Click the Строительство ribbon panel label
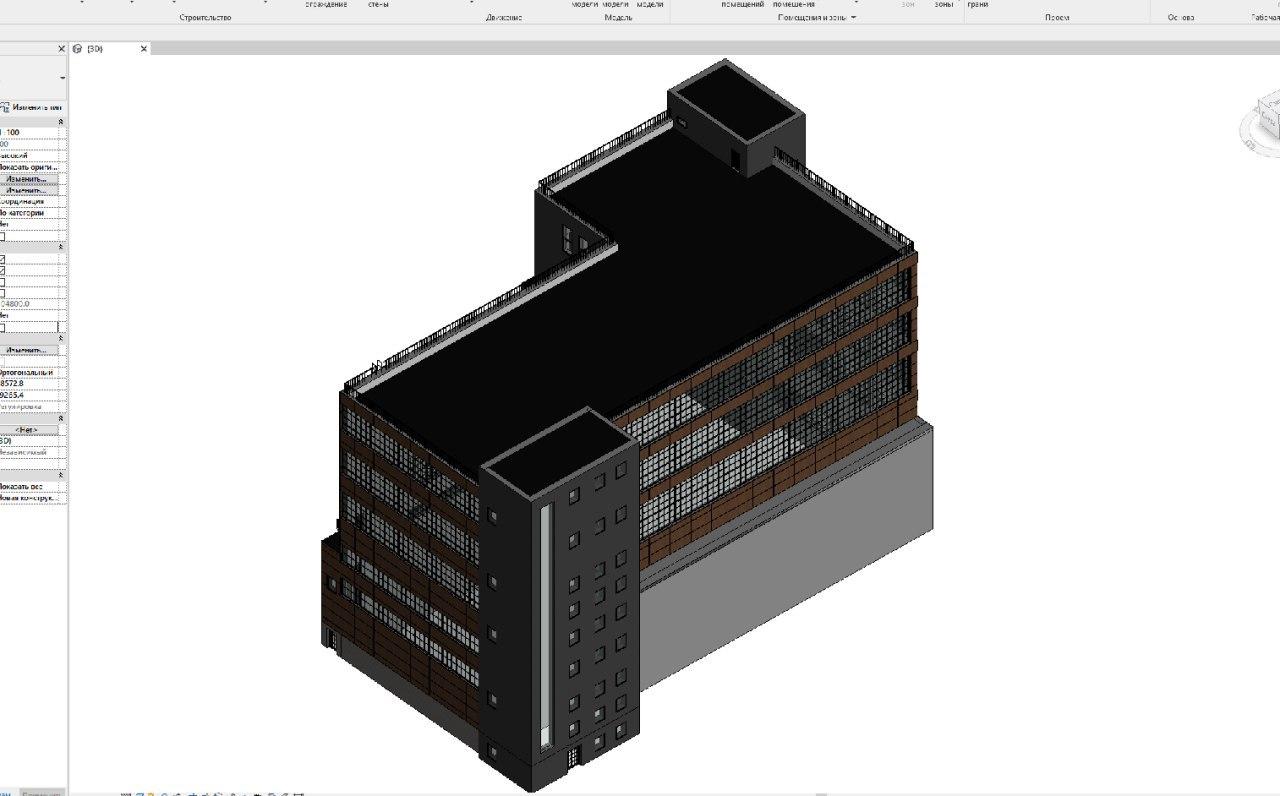Image resolution: width=1280 pixels, height=796 pixels. [x=205, y=18]
